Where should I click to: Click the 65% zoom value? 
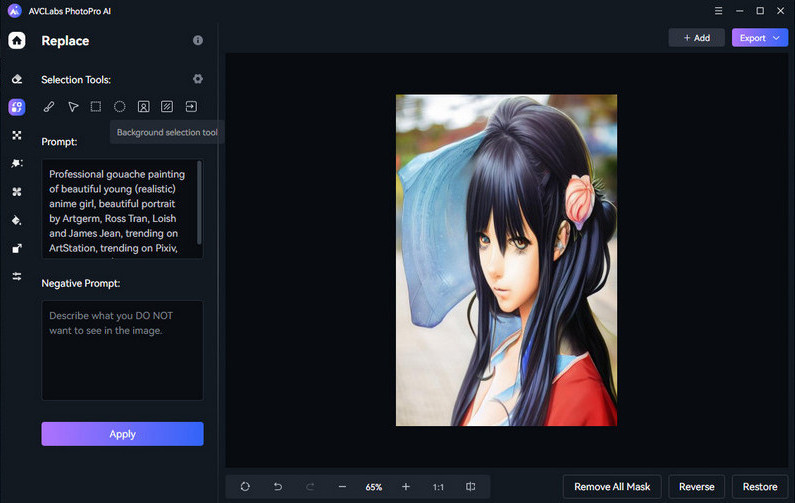point(374,487)
